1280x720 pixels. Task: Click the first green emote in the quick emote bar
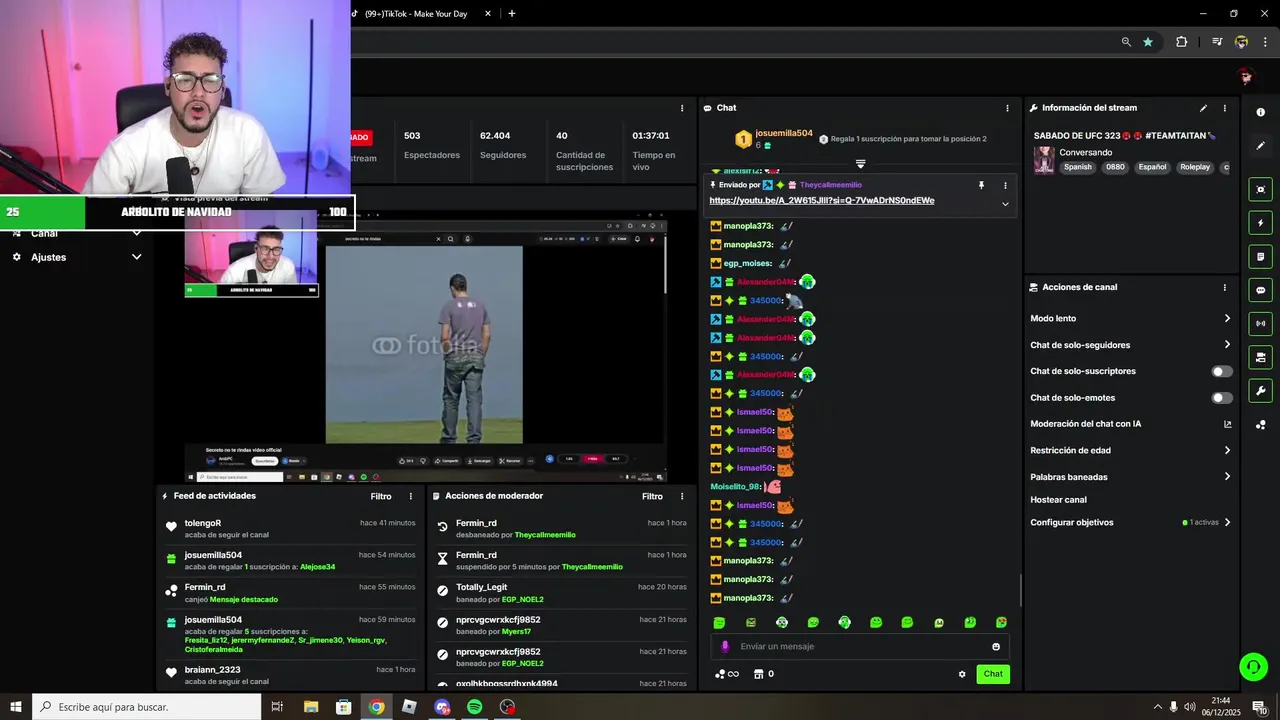tap(719, 622)
